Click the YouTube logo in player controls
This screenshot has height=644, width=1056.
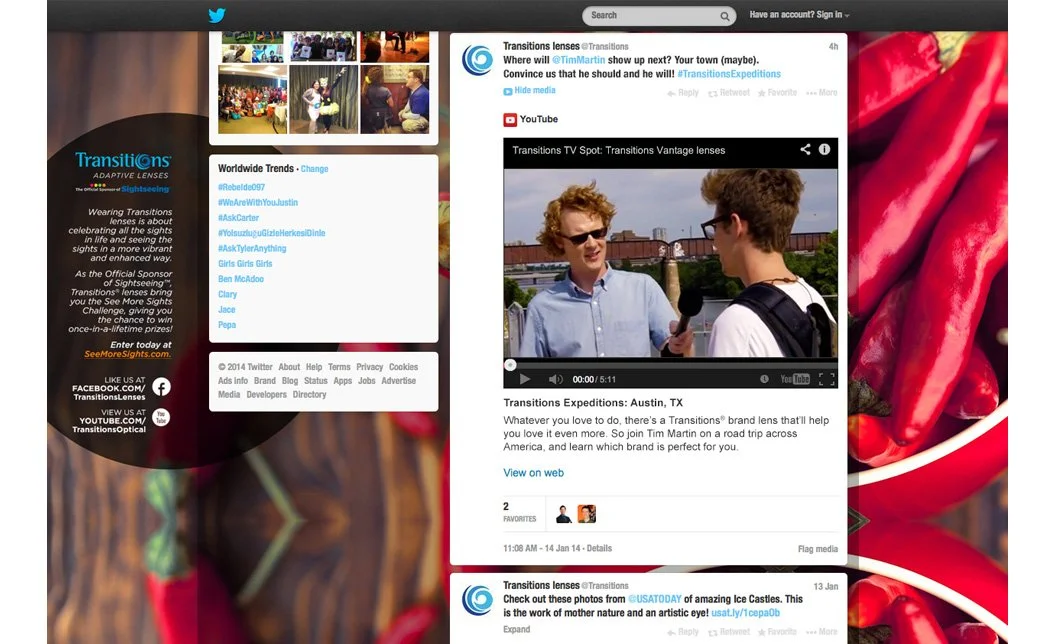pyautogui.click(x=795, y=379)
